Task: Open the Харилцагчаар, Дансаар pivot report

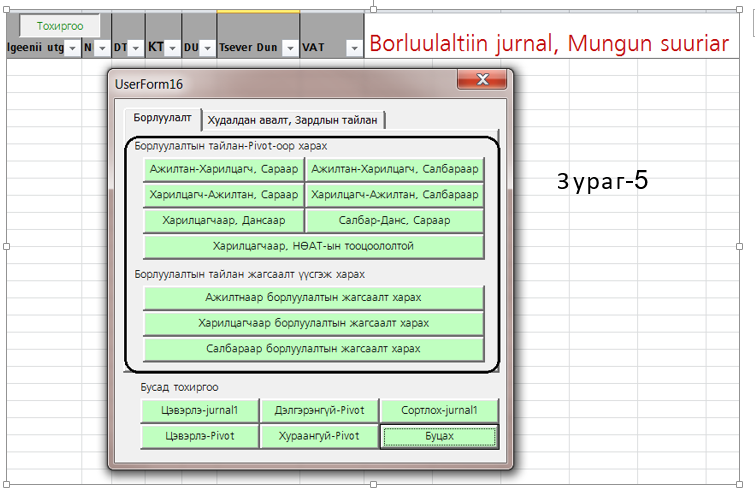Action: tap(223, 220)
